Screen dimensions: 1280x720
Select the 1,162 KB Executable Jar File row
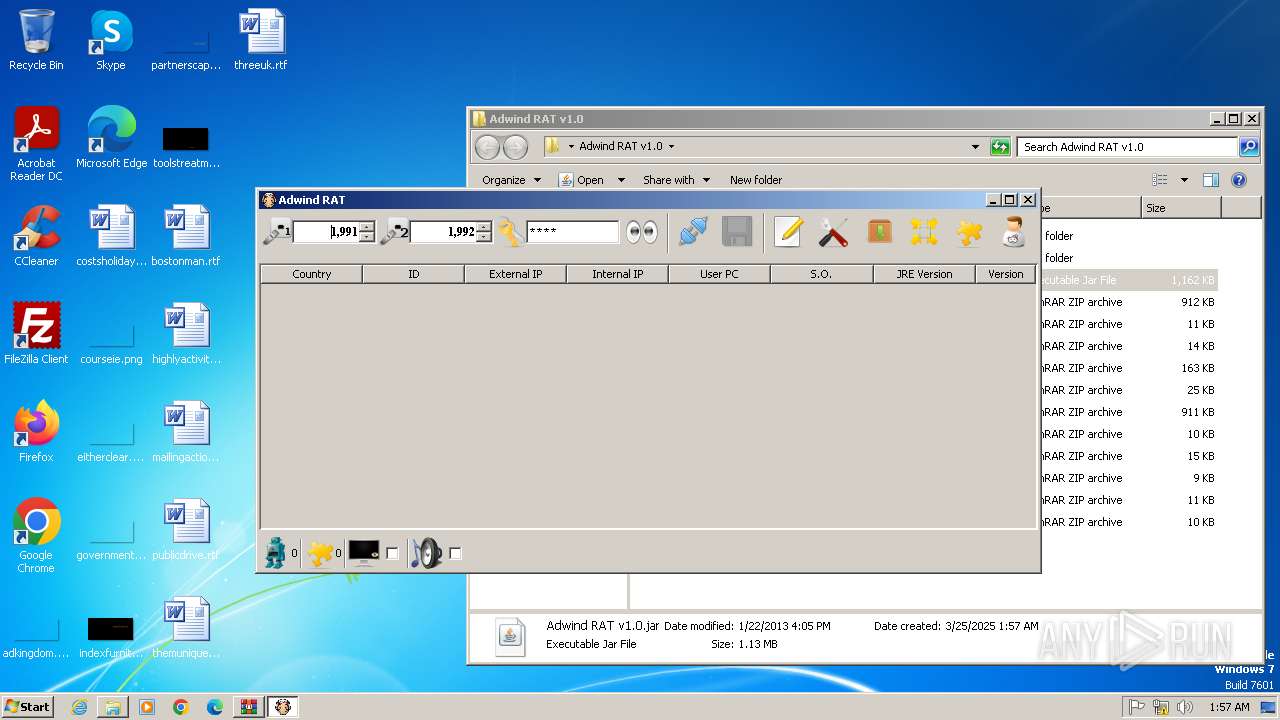[x=1128, y=280]
